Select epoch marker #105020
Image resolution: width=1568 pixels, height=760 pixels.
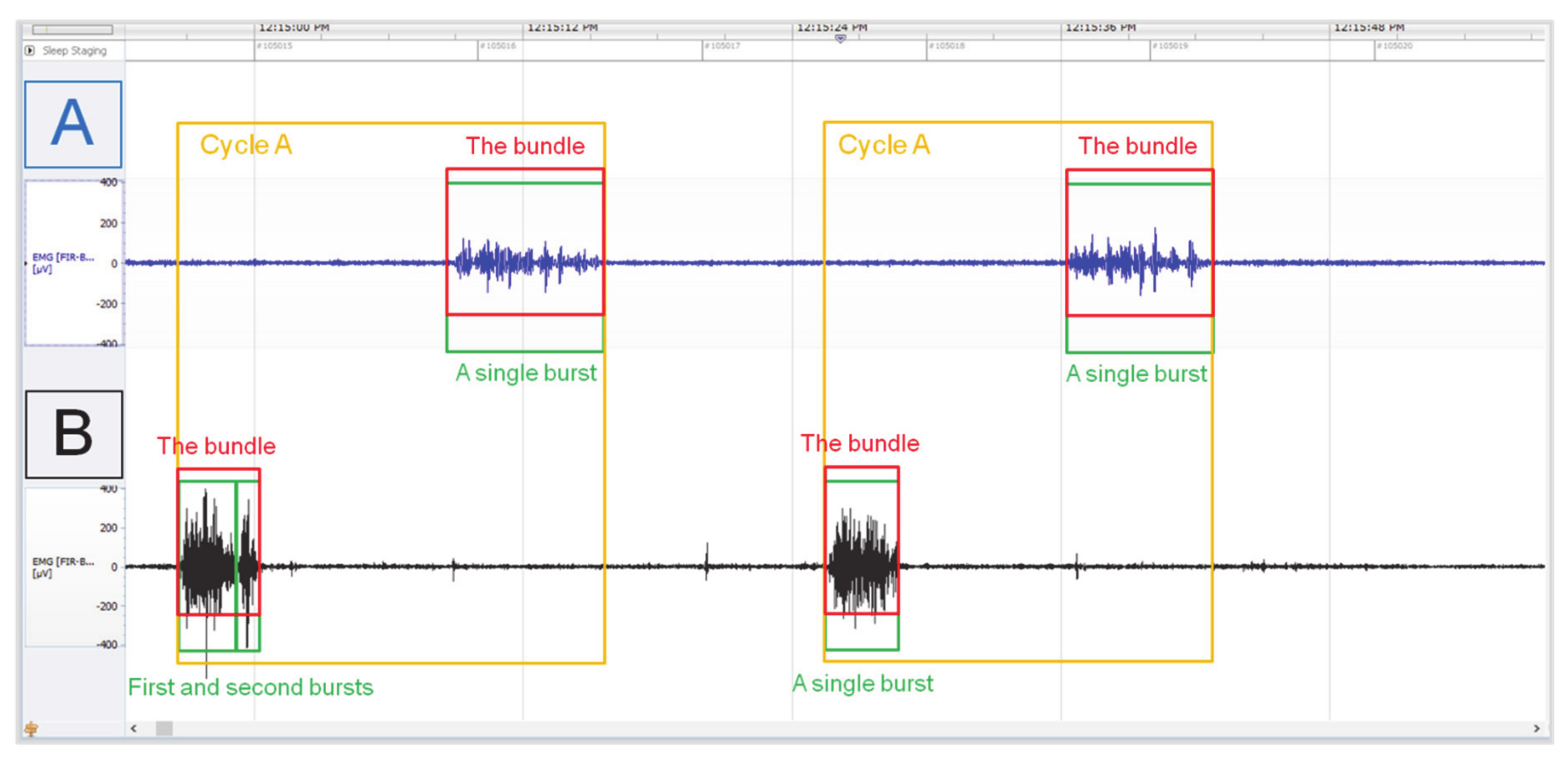pyautogui.click(x=1395, y=46)
